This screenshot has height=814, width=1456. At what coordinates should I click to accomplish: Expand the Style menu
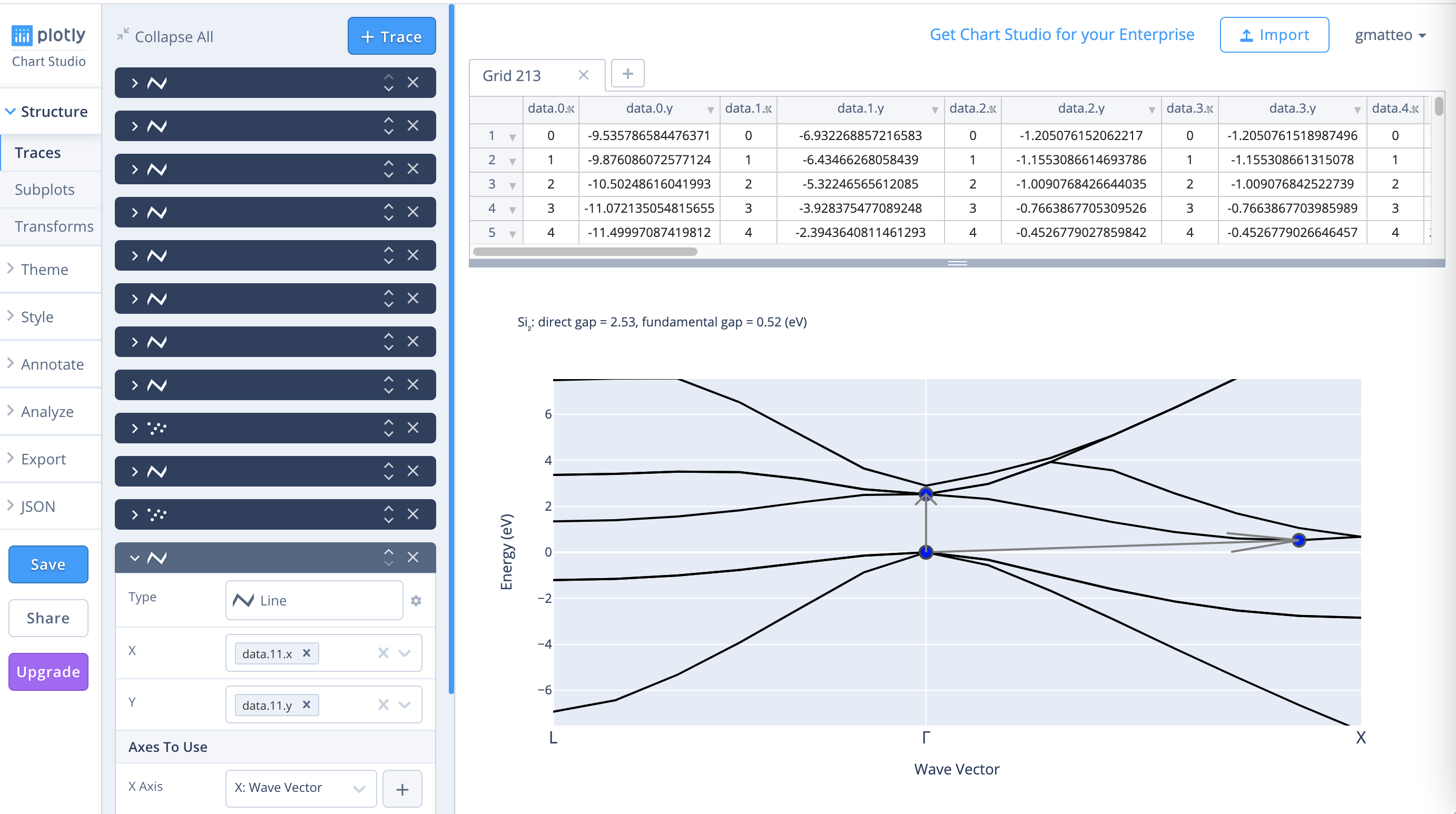point(37,316)
